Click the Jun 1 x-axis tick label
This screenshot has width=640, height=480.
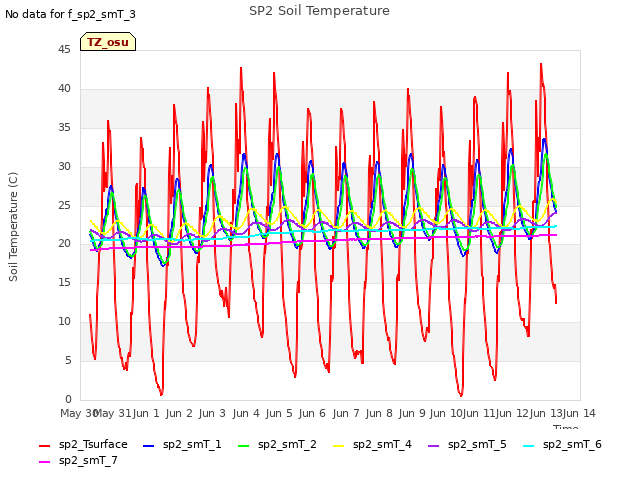click(146, 413)
